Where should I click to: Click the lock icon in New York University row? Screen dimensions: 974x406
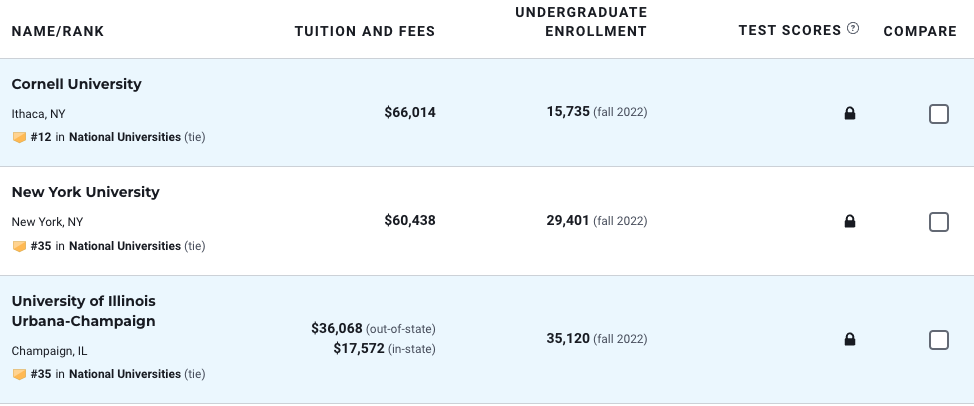point(850,221)
